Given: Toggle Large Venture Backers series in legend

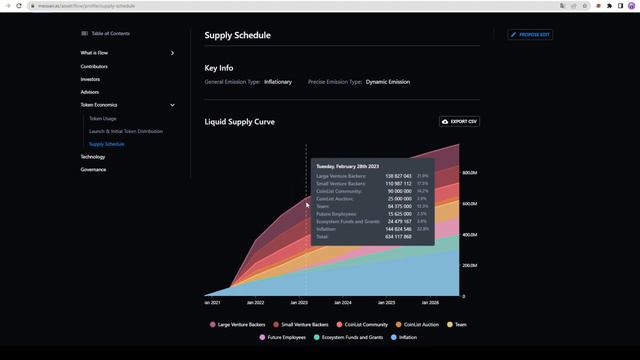Looking at the screenshot, I should [x=238, y=324].
